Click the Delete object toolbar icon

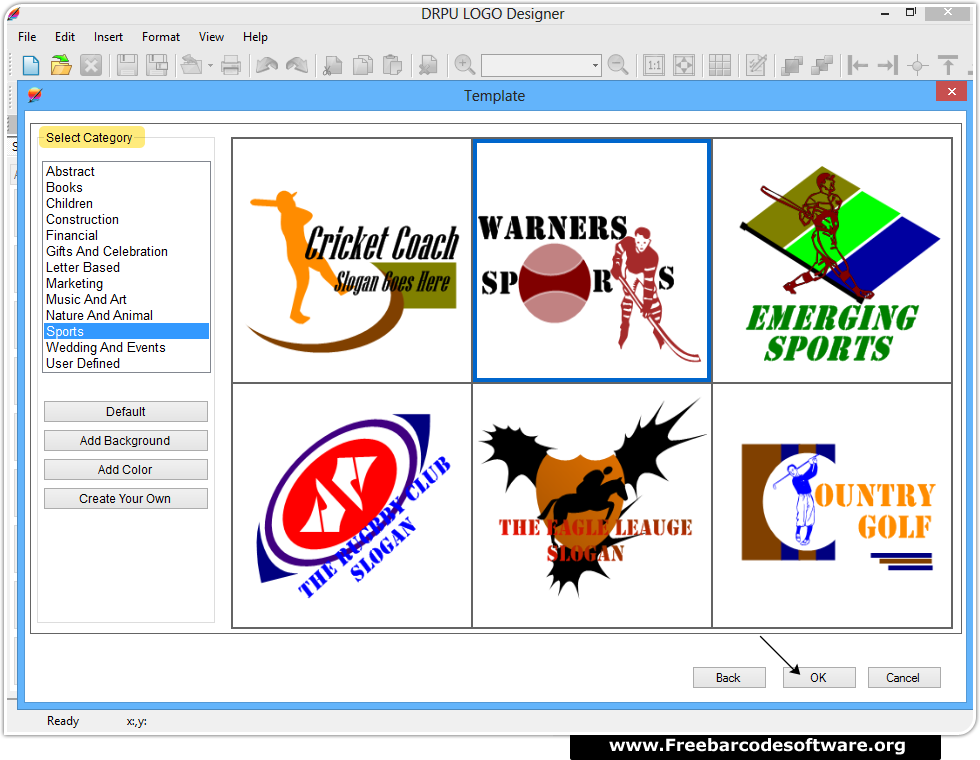(x=428, y=65)
